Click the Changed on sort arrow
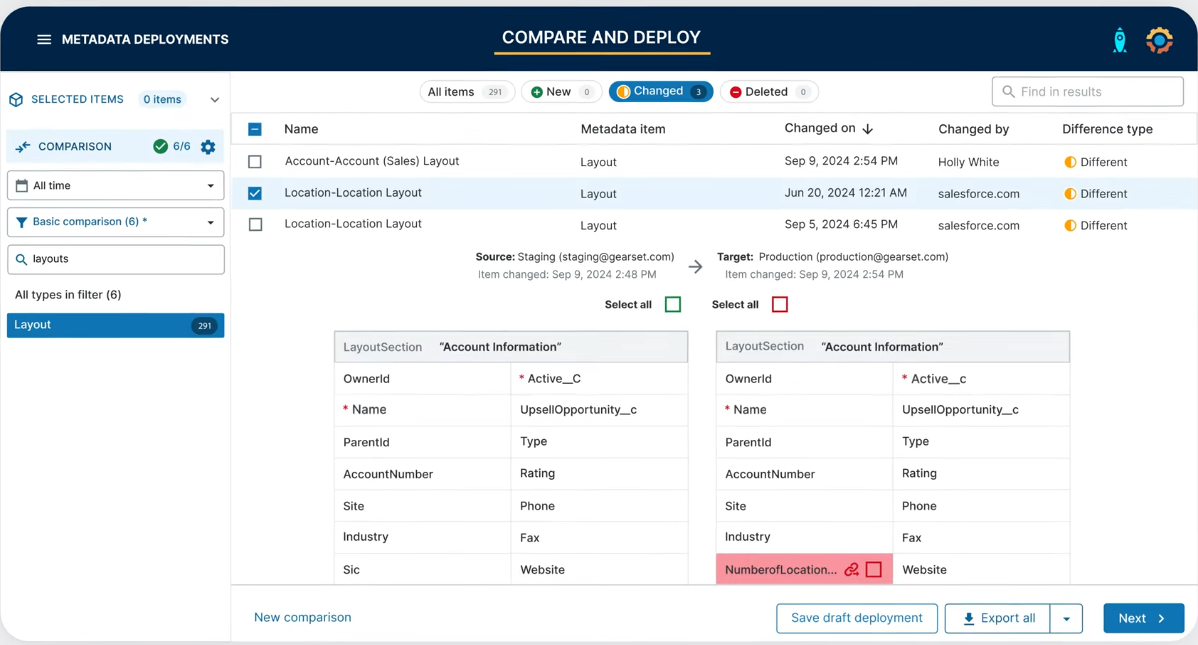This screenshot has width=1198, height=645. [868, 129]
